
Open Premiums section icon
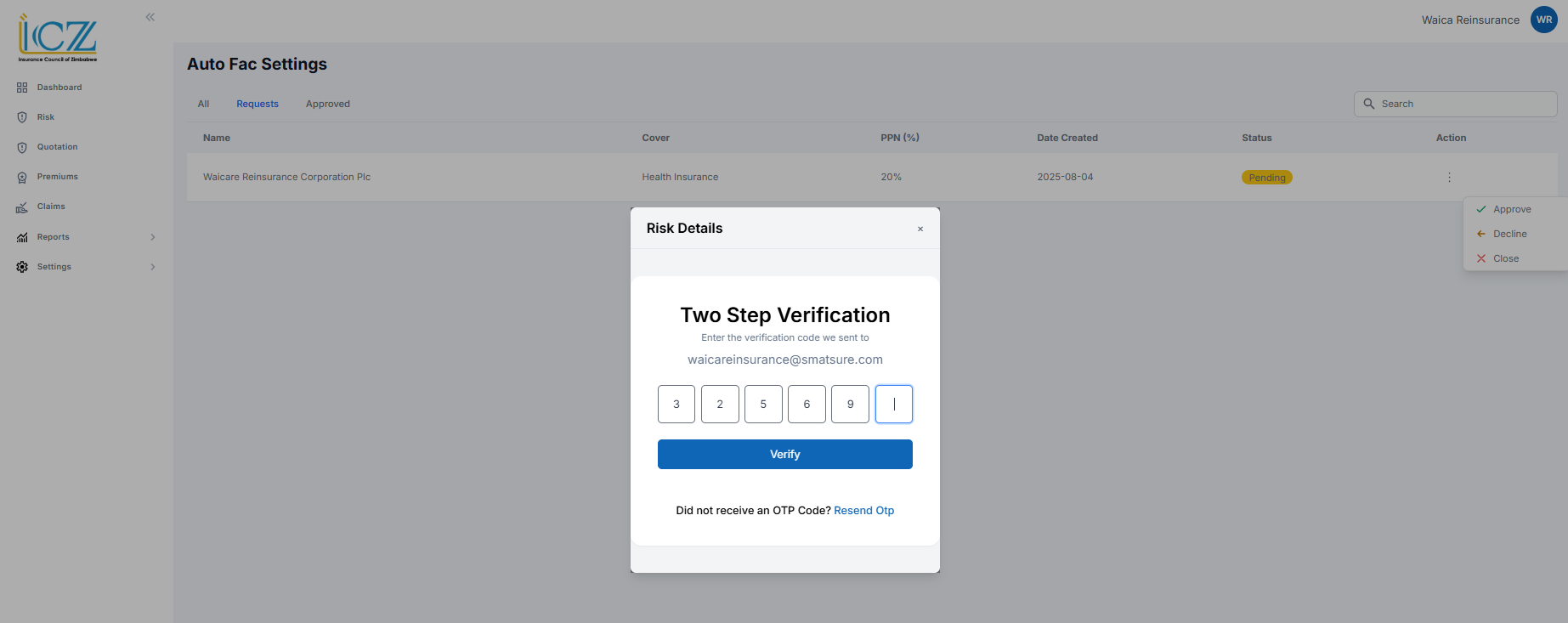[22, 177]
